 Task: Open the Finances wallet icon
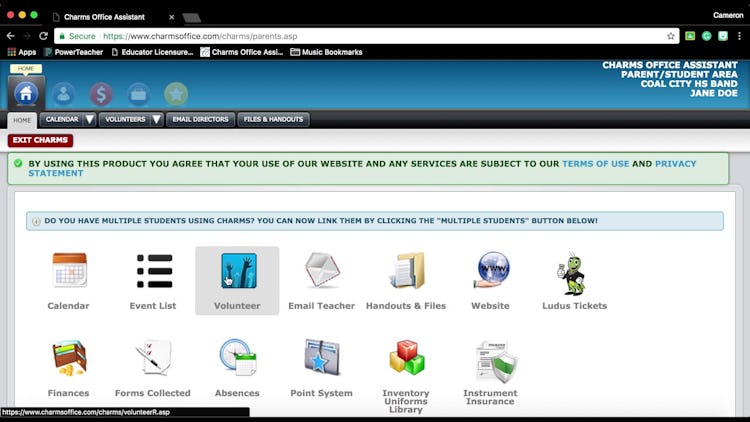tap(69, 358)
